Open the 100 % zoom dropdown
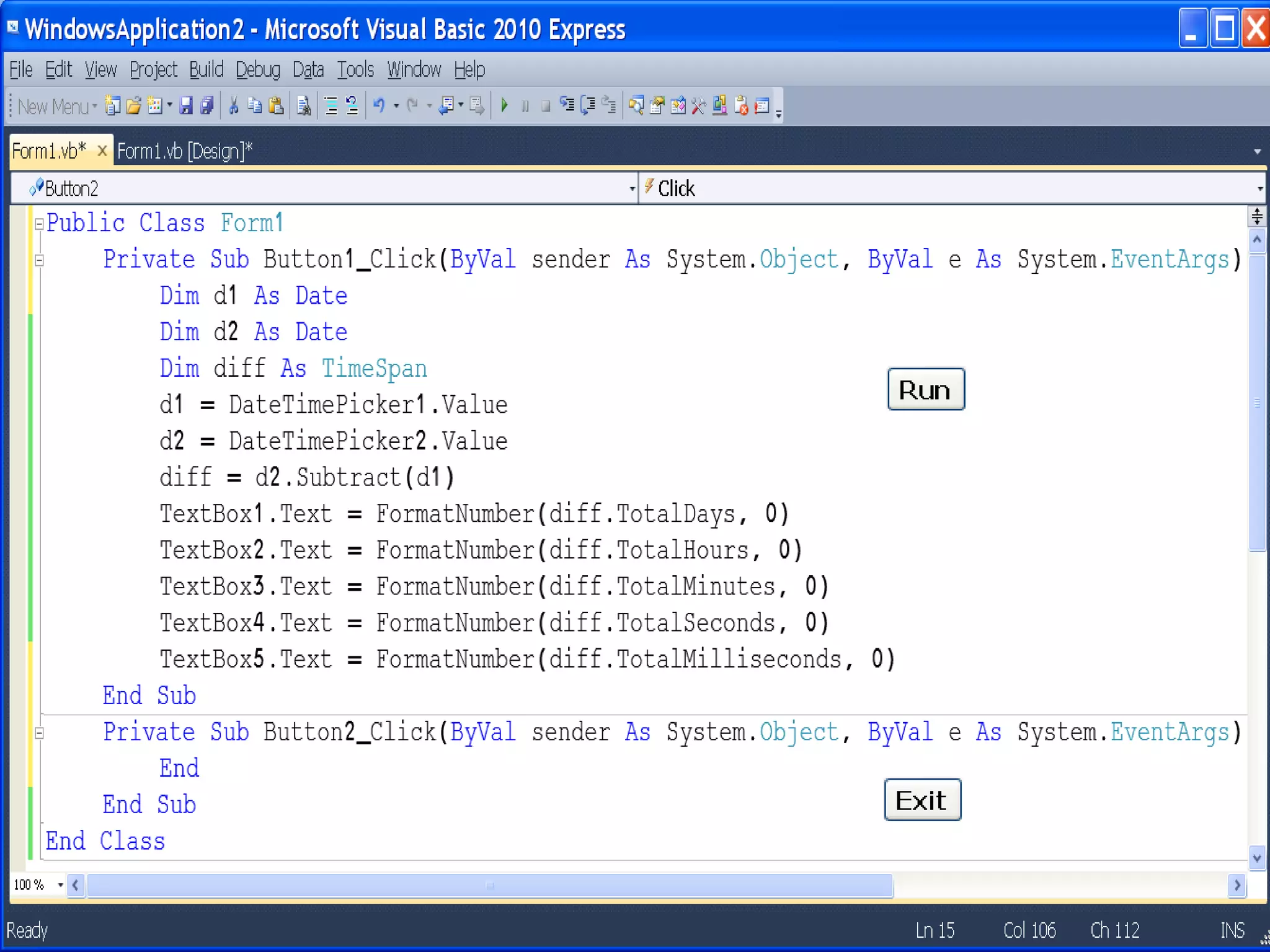Viewport: 1270px width, 952px height. pyautogui.click(x=60, y=884)
